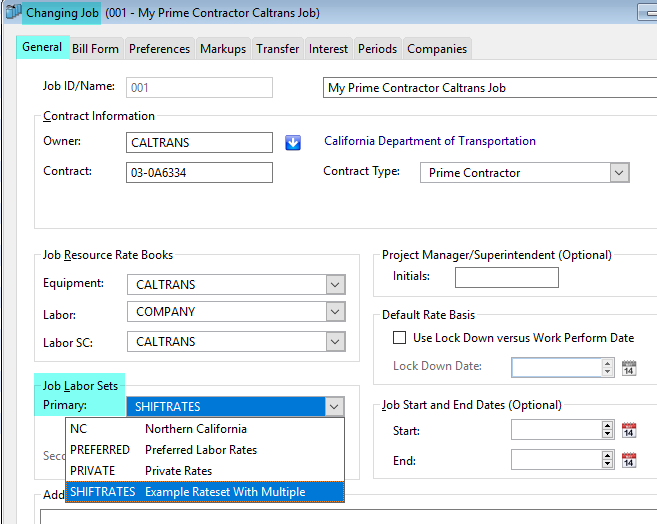Click the Owner field showing CALTRANS
Screen dimensions: 657x524
click(x=199, y=142)
